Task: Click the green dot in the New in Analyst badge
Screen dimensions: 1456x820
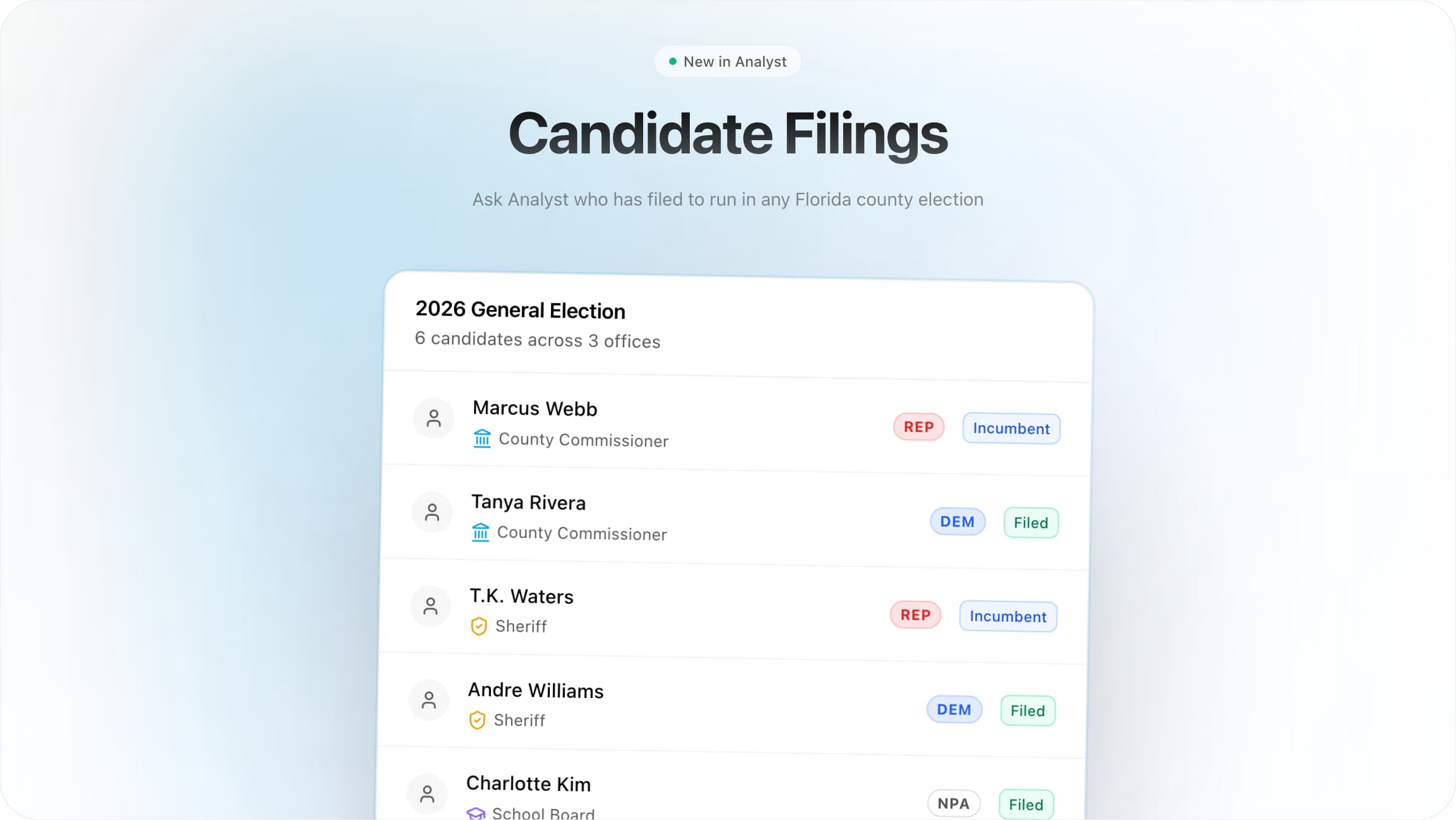Action: (x=672, y=61)
